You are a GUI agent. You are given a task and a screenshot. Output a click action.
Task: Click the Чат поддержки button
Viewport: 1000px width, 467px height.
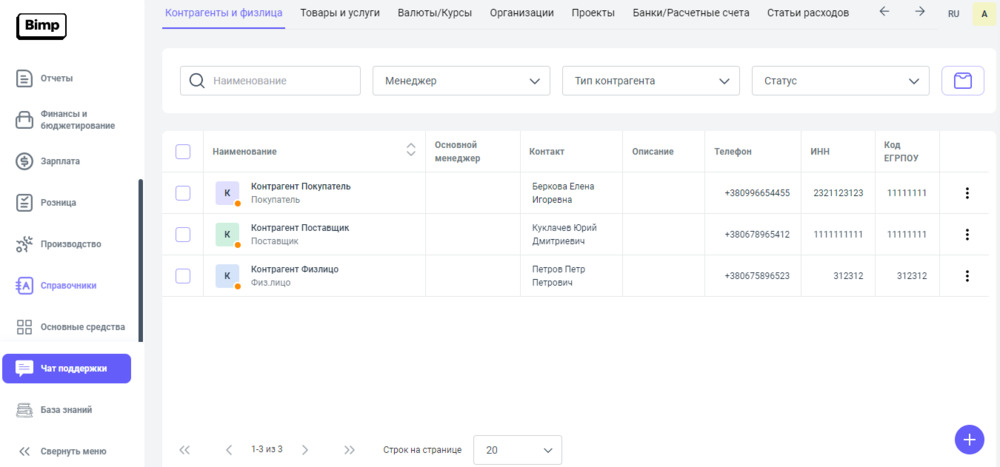(67, 368)
